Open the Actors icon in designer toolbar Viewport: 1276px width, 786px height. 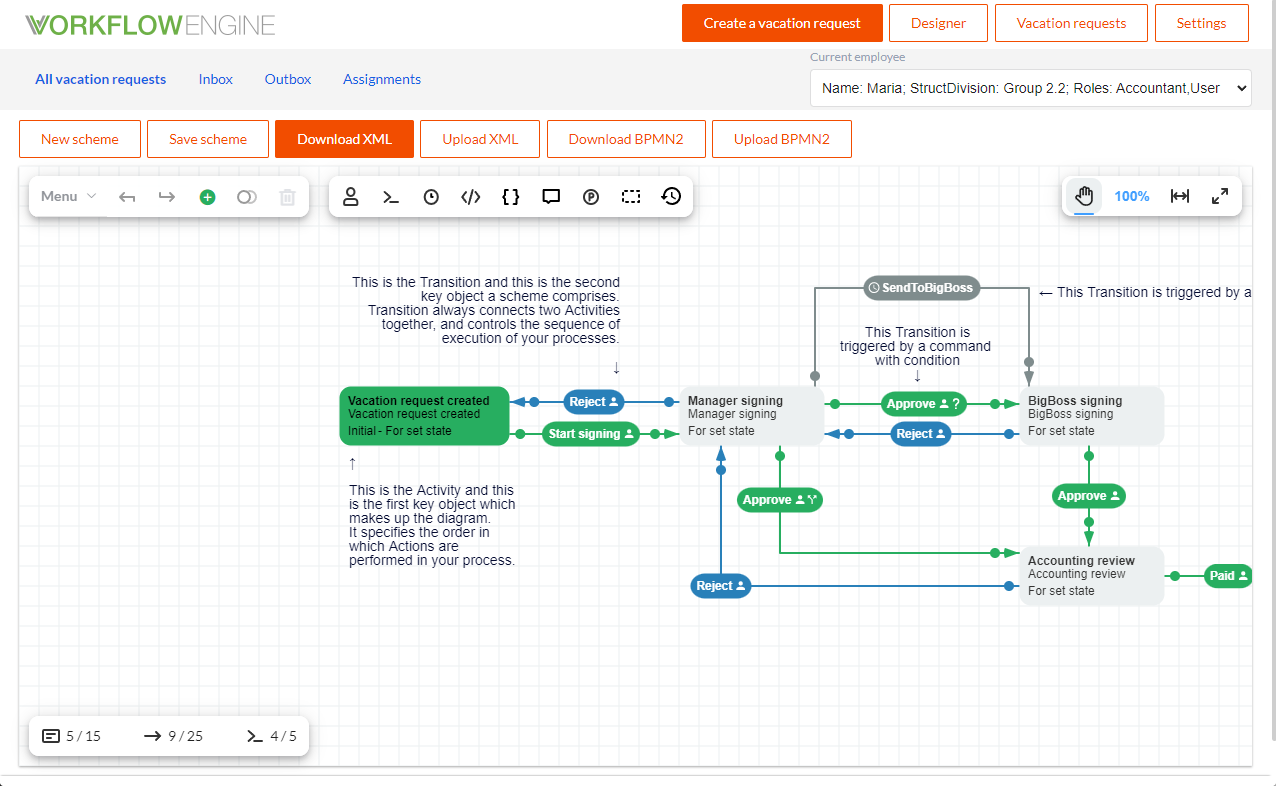[351, 197]
